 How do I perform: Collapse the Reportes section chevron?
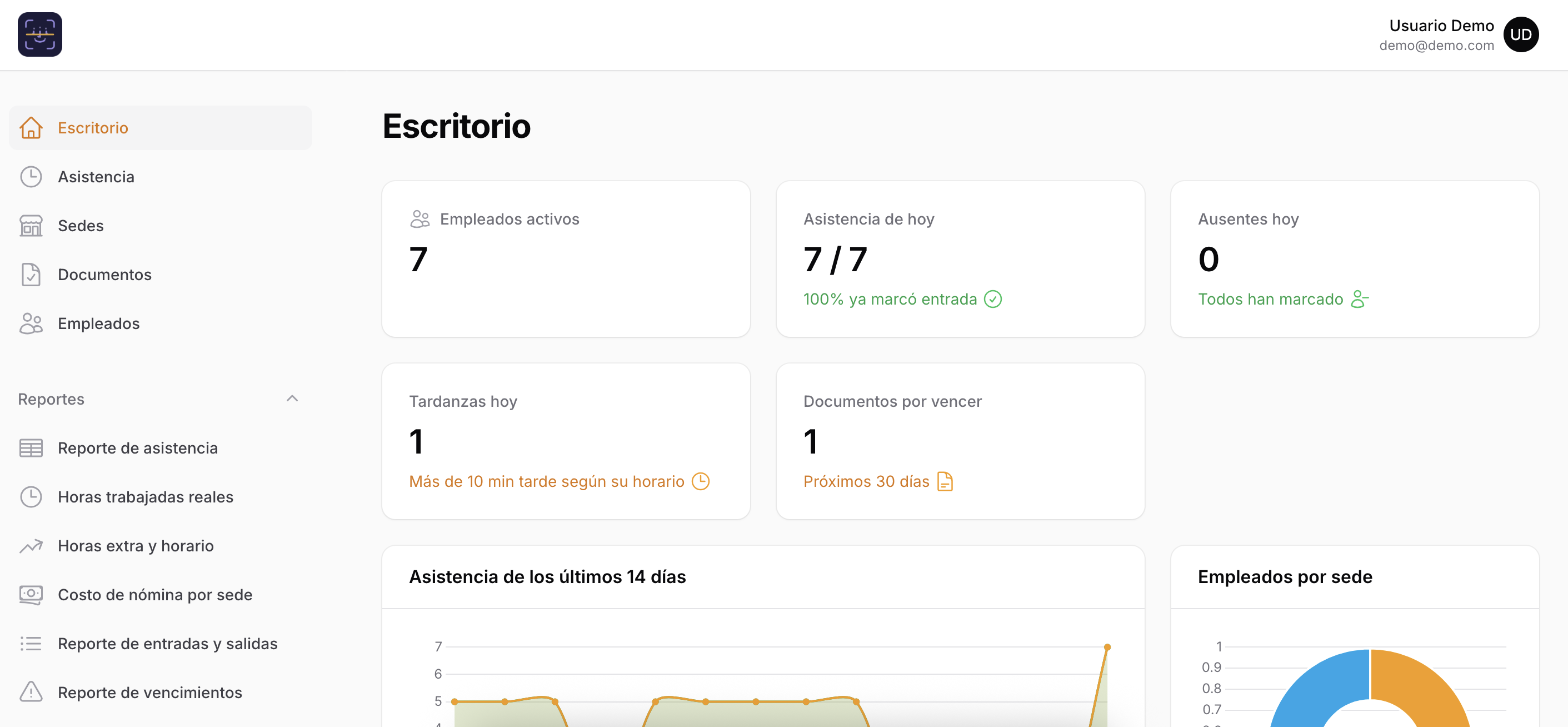[292, 399]
